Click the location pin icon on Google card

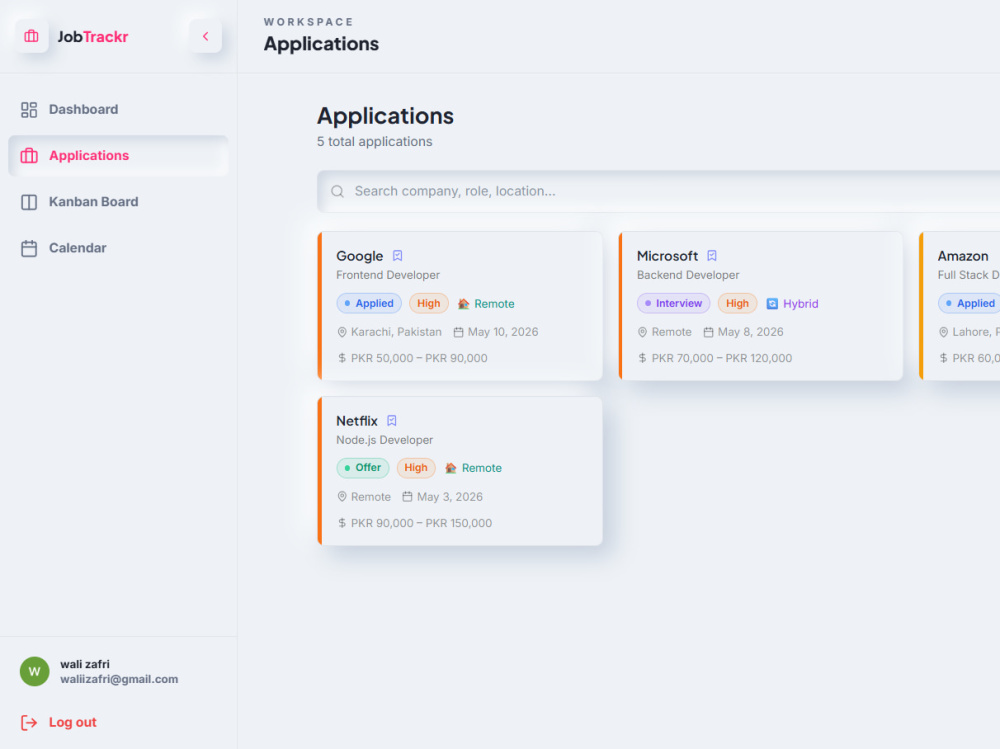point(342,332)
